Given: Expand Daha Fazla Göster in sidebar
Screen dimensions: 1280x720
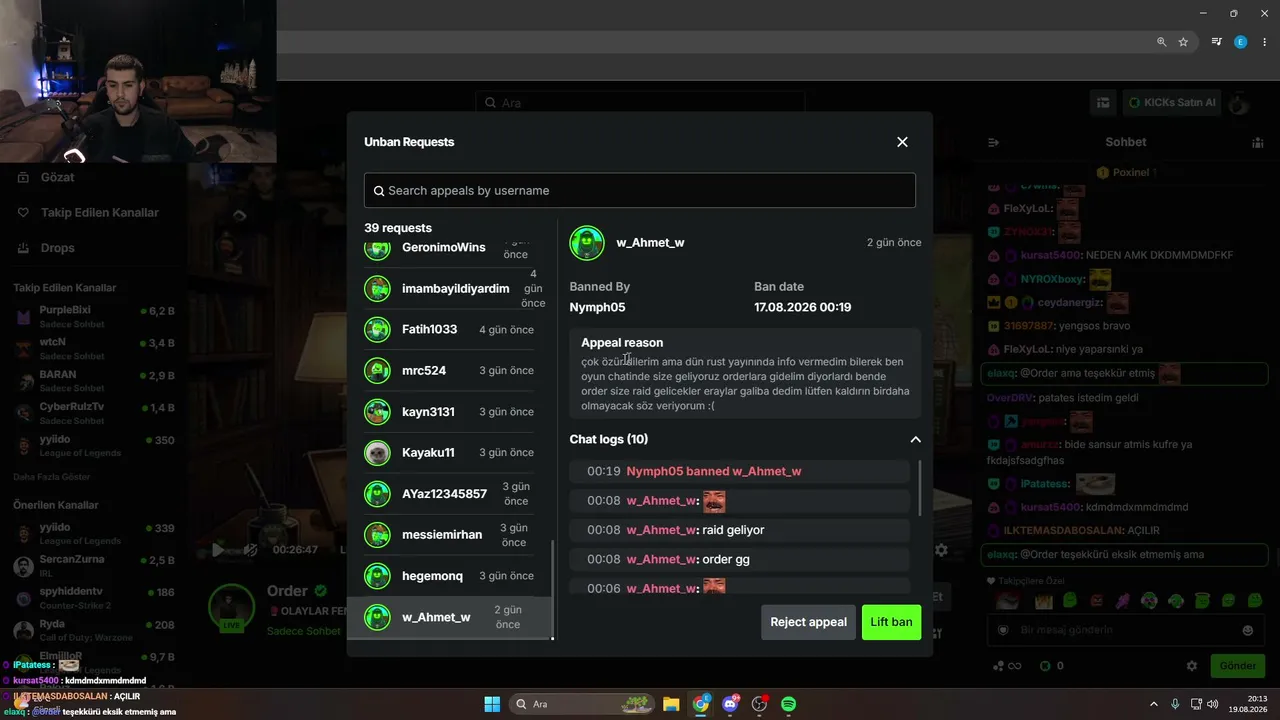Looking at the screenshot, I should click(52, 477).
